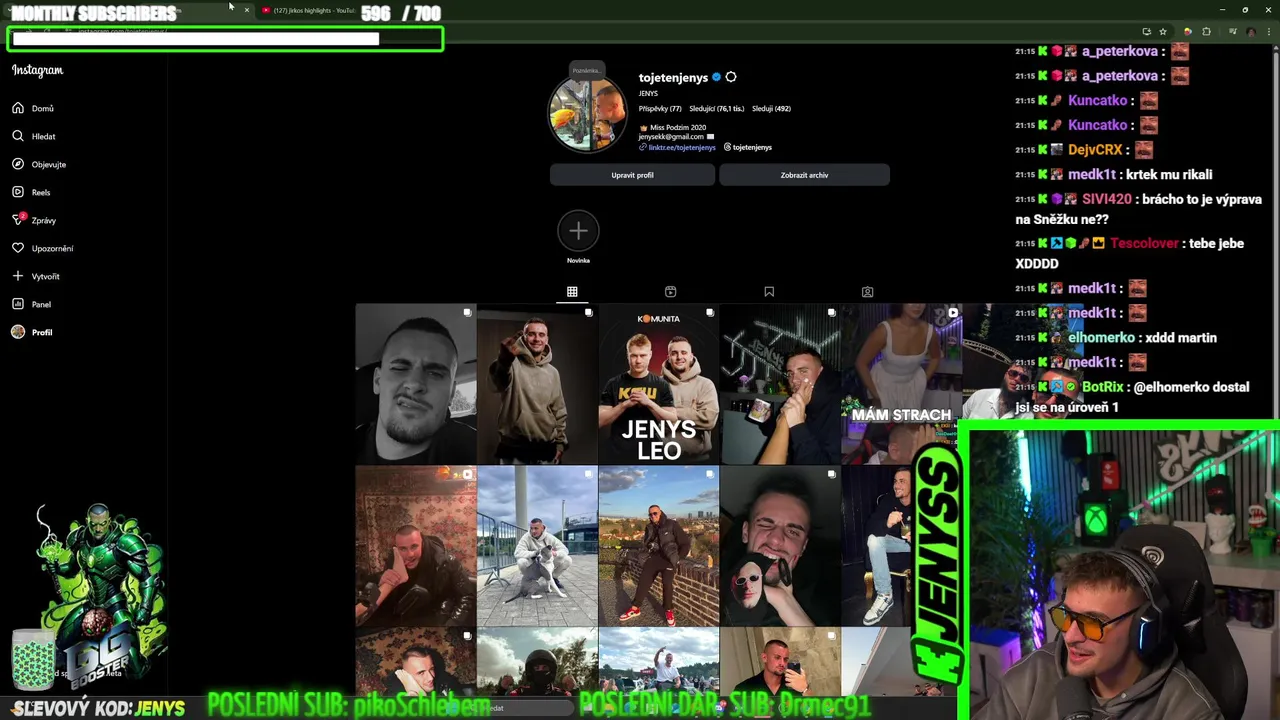Open third-row post with crowd and sky
The width and height of the screenshot is (1280, 720).
tap(658, 662)
